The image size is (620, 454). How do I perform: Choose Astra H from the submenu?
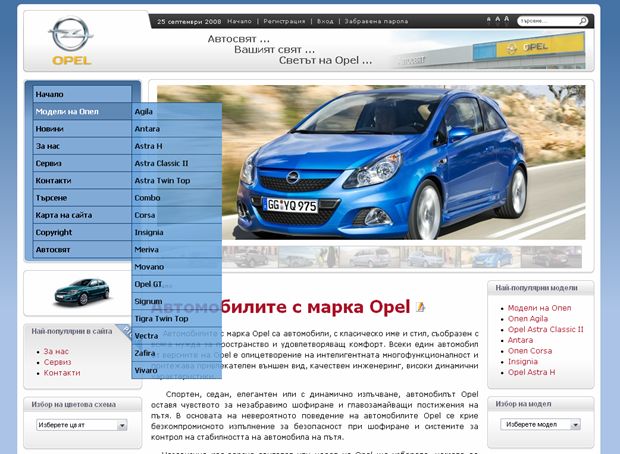click(x=177, y=146)
